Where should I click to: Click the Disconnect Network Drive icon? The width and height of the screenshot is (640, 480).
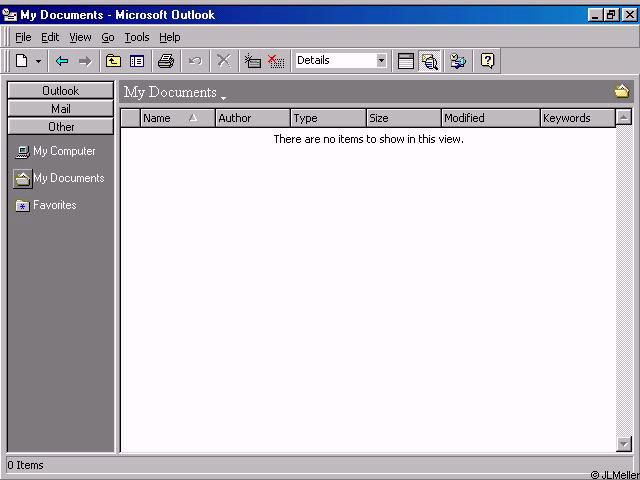[x=276, y=61]
